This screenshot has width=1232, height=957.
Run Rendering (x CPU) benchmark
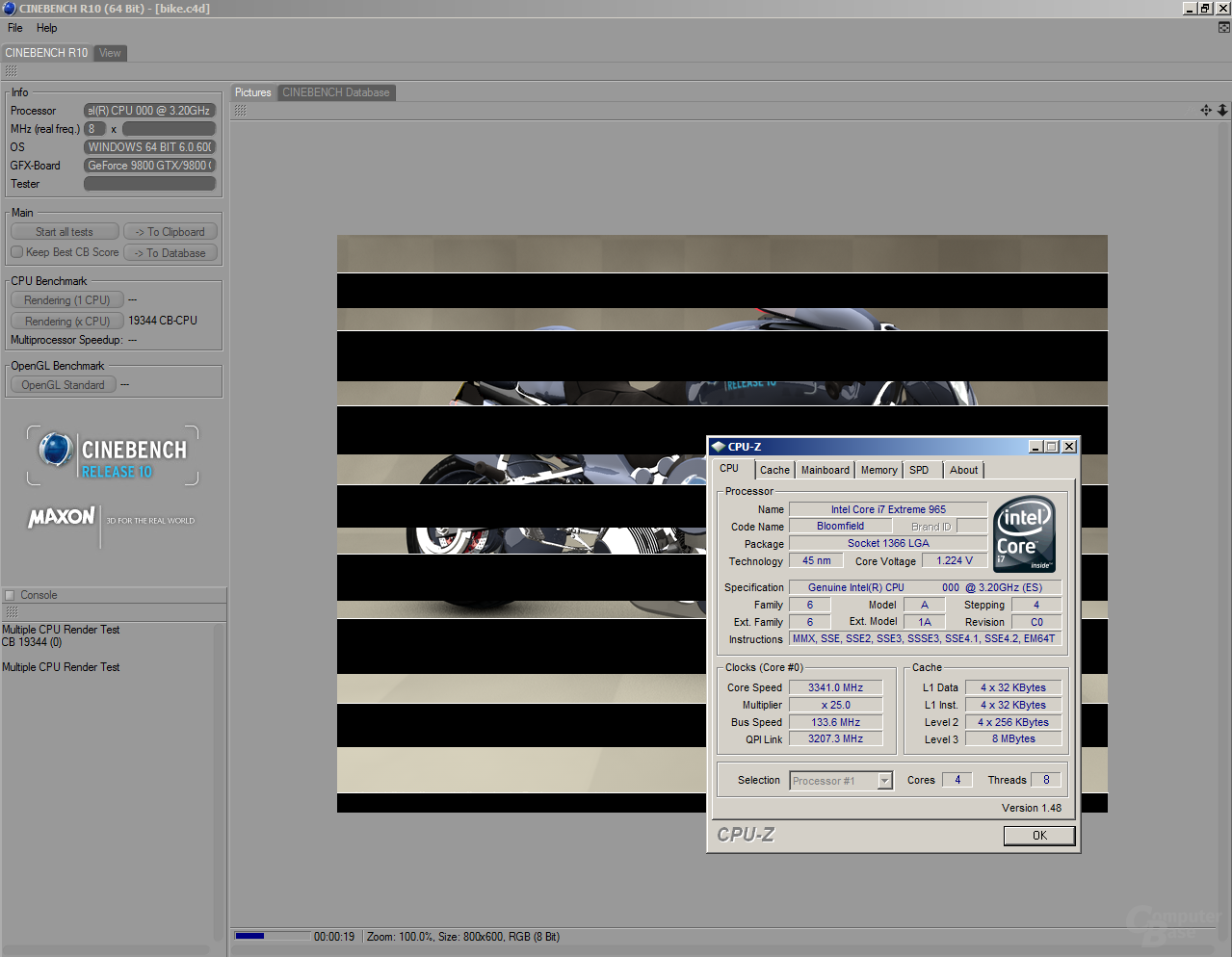[x=66, y=322]
